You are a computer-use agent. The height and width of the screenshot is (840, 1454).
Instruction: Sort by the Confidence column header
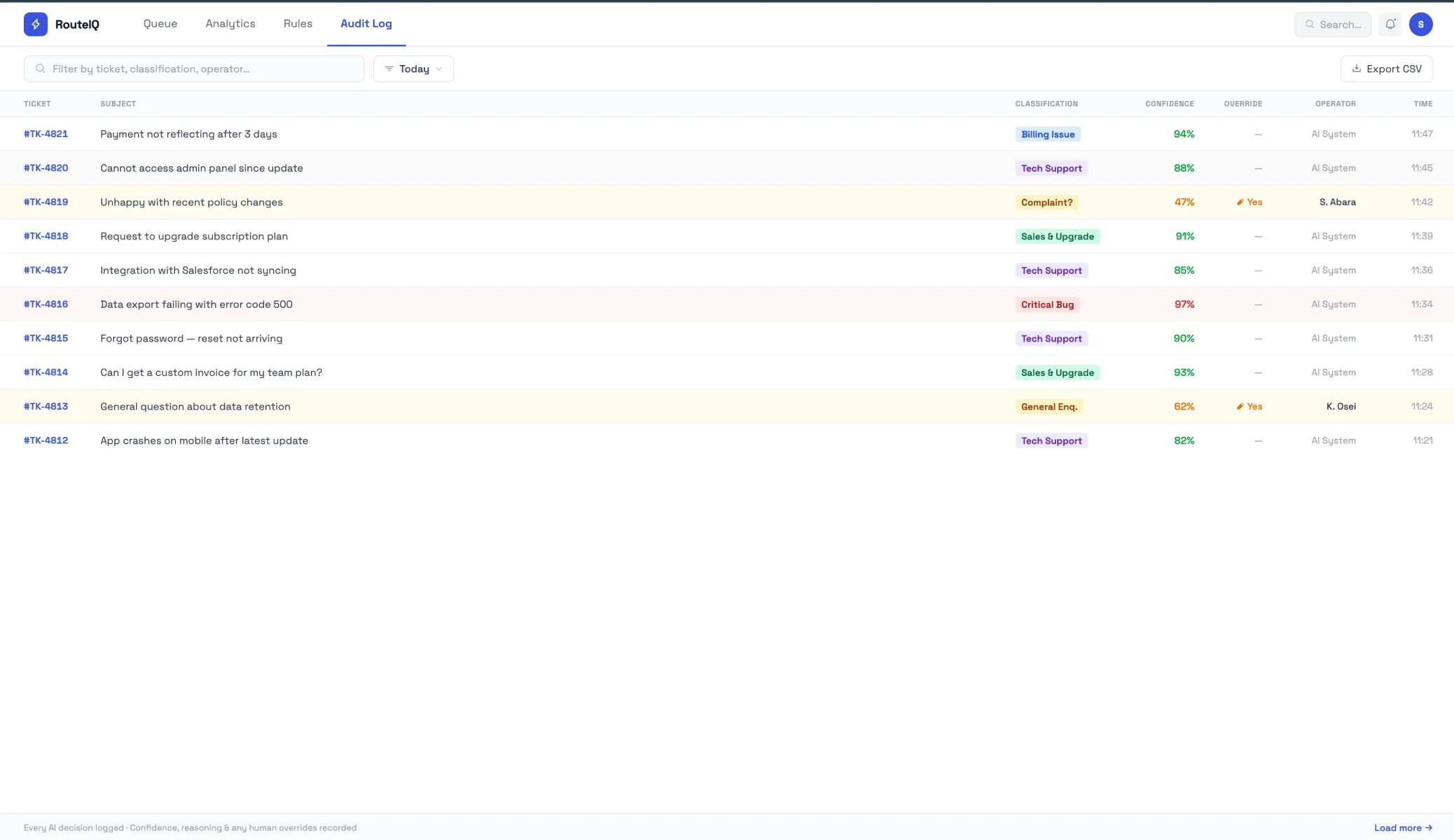(1170, 104)
